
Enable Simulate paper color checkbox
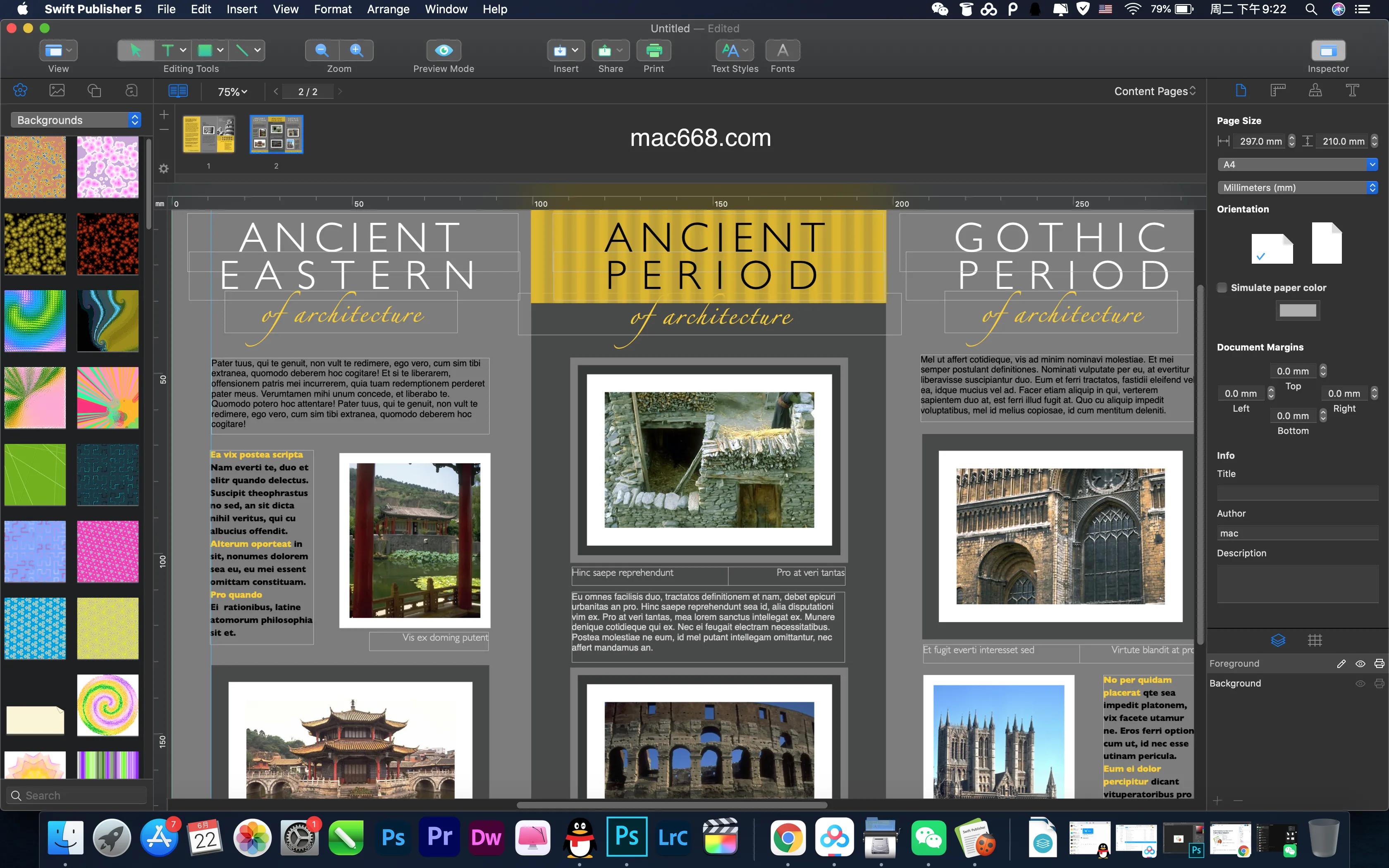click(x=1222, y=288)
